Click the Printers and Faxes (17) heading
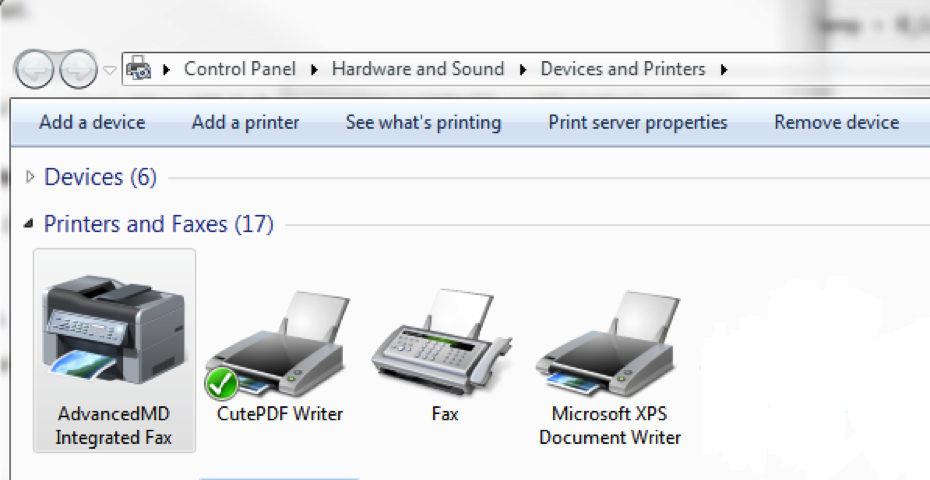Screen dimensions: 930x480 pos(159,224)
